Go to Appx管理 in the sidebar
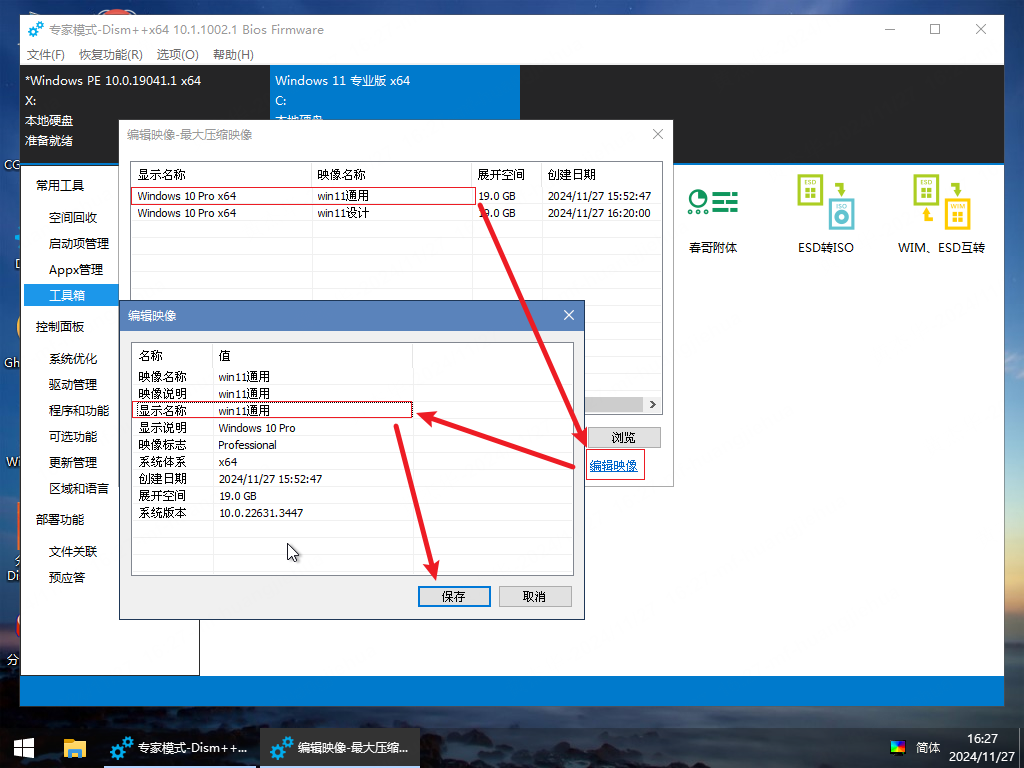Viewport: 1024px width, 768px height. [x=76, y=270]
